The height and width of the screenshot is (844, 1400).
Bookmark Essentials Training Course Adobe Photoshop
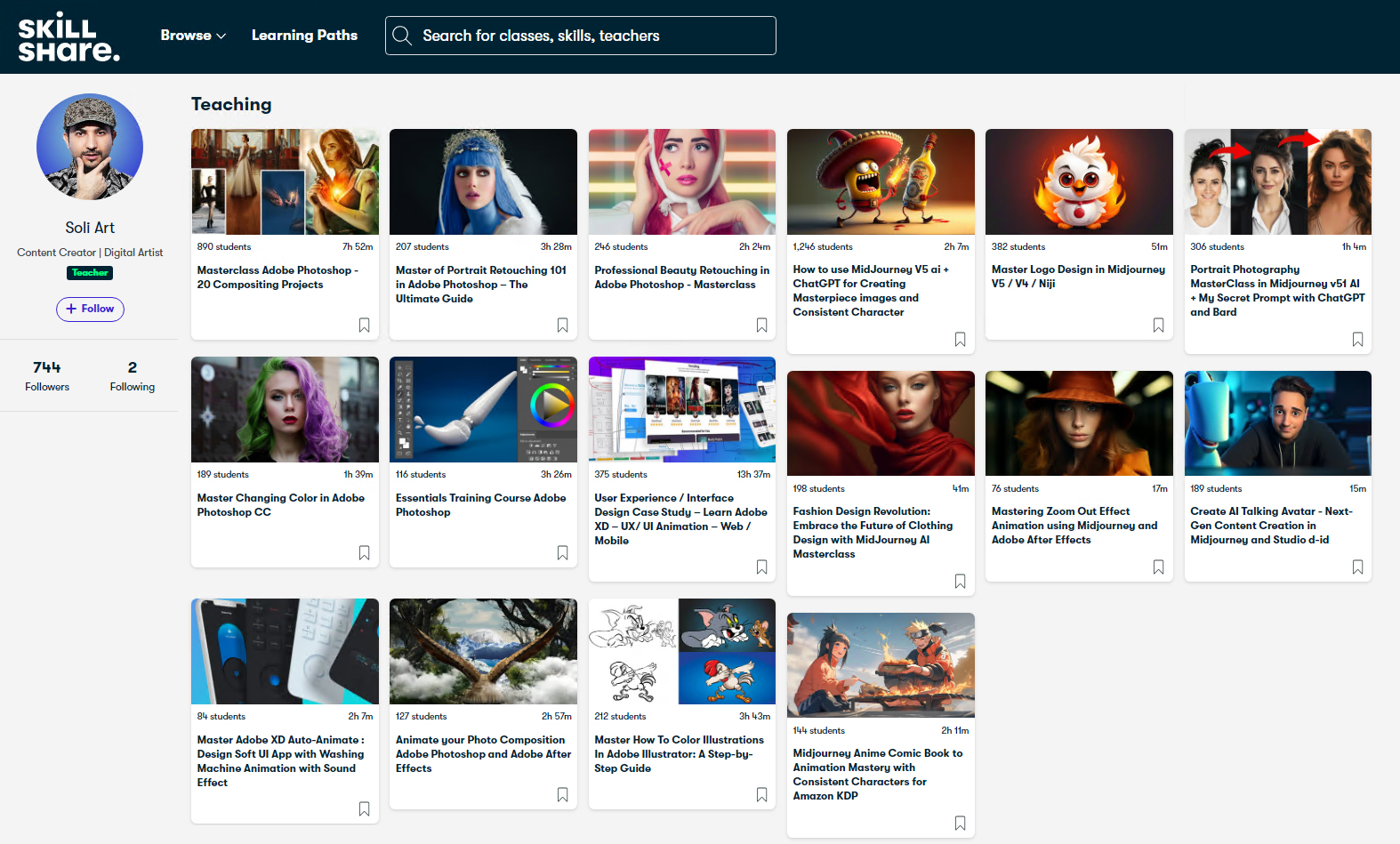tap(562, 553)
